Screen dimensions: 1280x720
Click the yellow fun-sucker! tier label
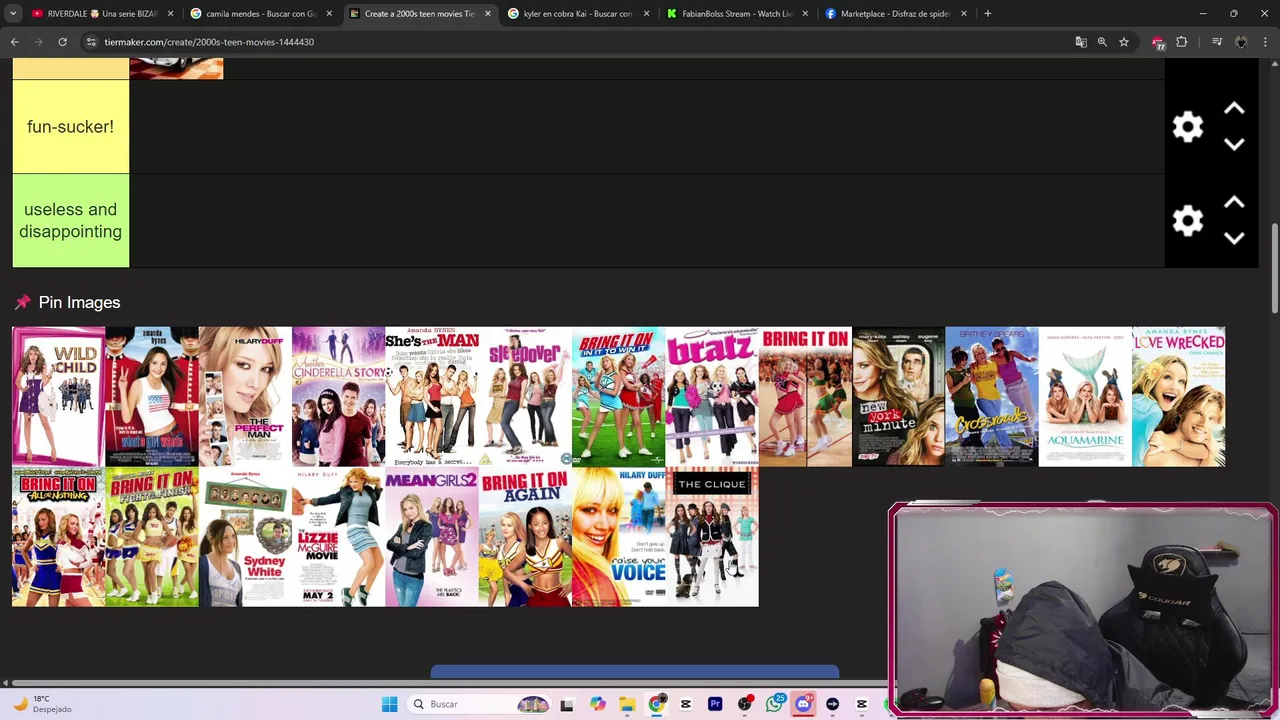70,127
